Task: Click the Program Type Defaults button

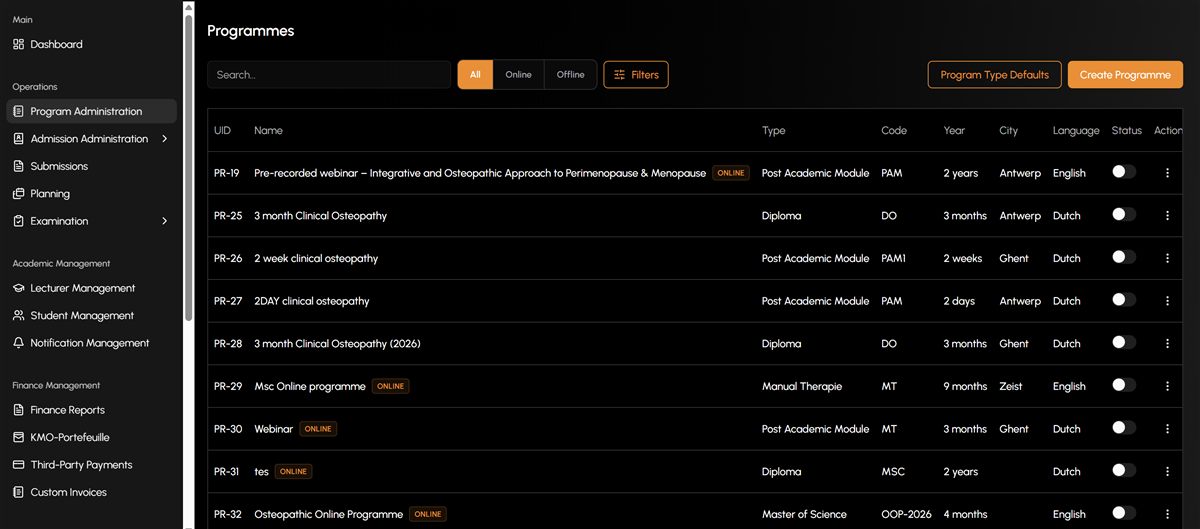Action: click(x=994, y=75)
